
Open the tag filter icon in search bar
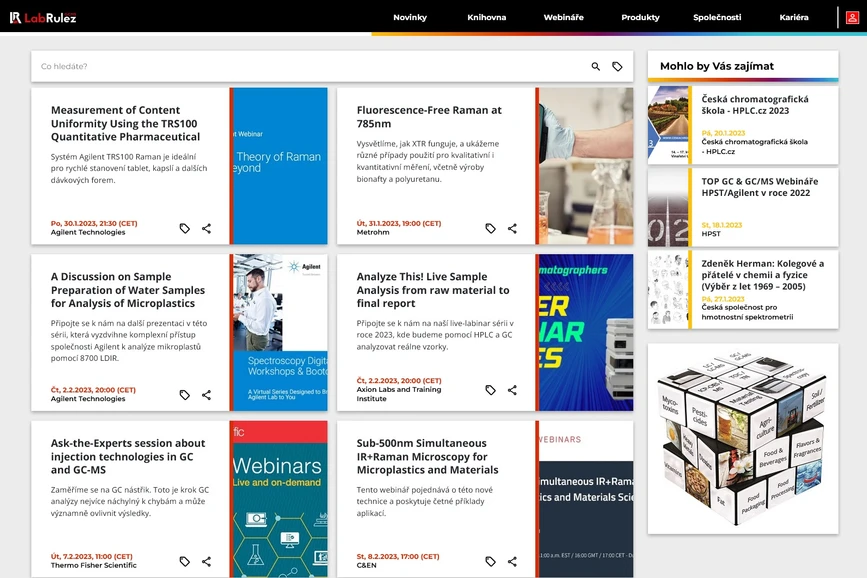pyautogui.click(x=617, y=66)
